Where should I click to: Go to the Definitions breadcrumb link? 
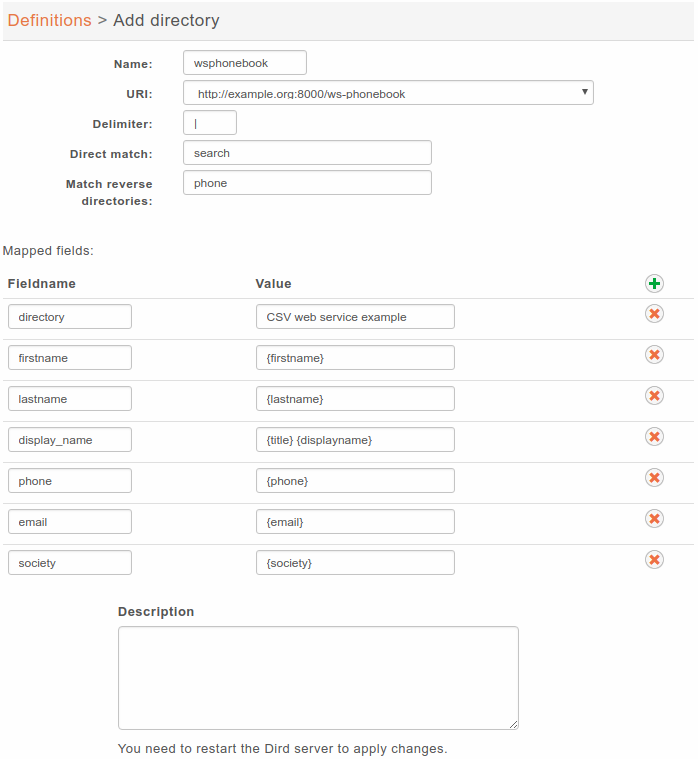(49, 20)
